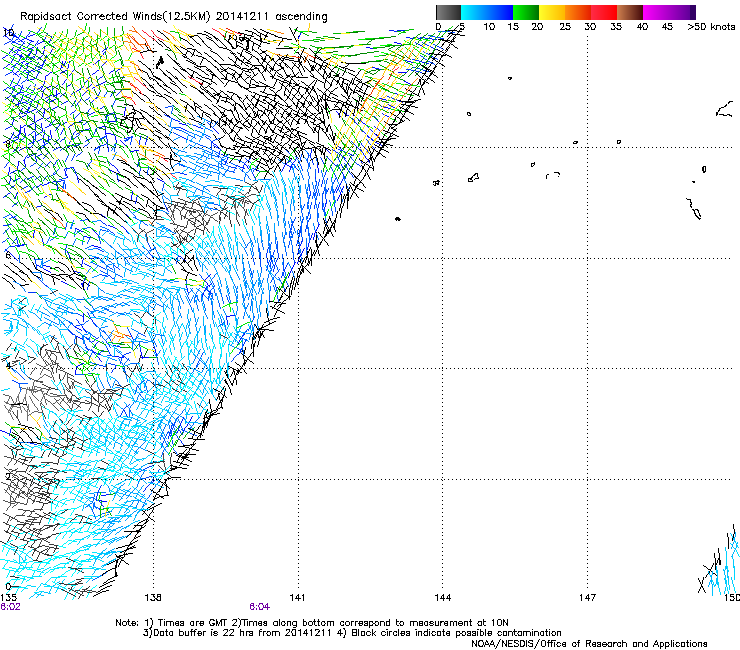Click the 138 longitude axis label
This screenshot has height=650, width=740.
point(153,598)
